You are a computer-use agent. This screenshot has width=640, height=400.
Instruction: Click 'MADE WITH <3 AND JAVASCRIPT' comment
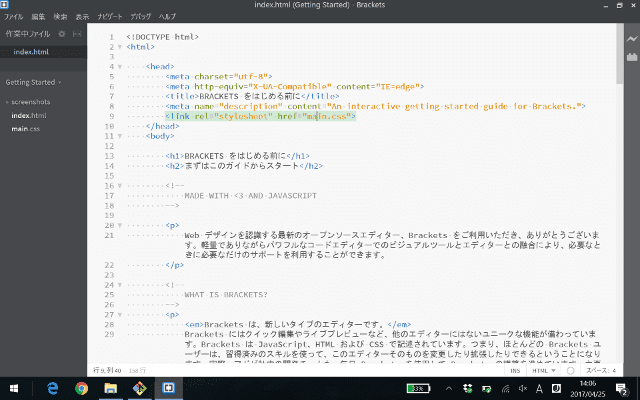251,196
